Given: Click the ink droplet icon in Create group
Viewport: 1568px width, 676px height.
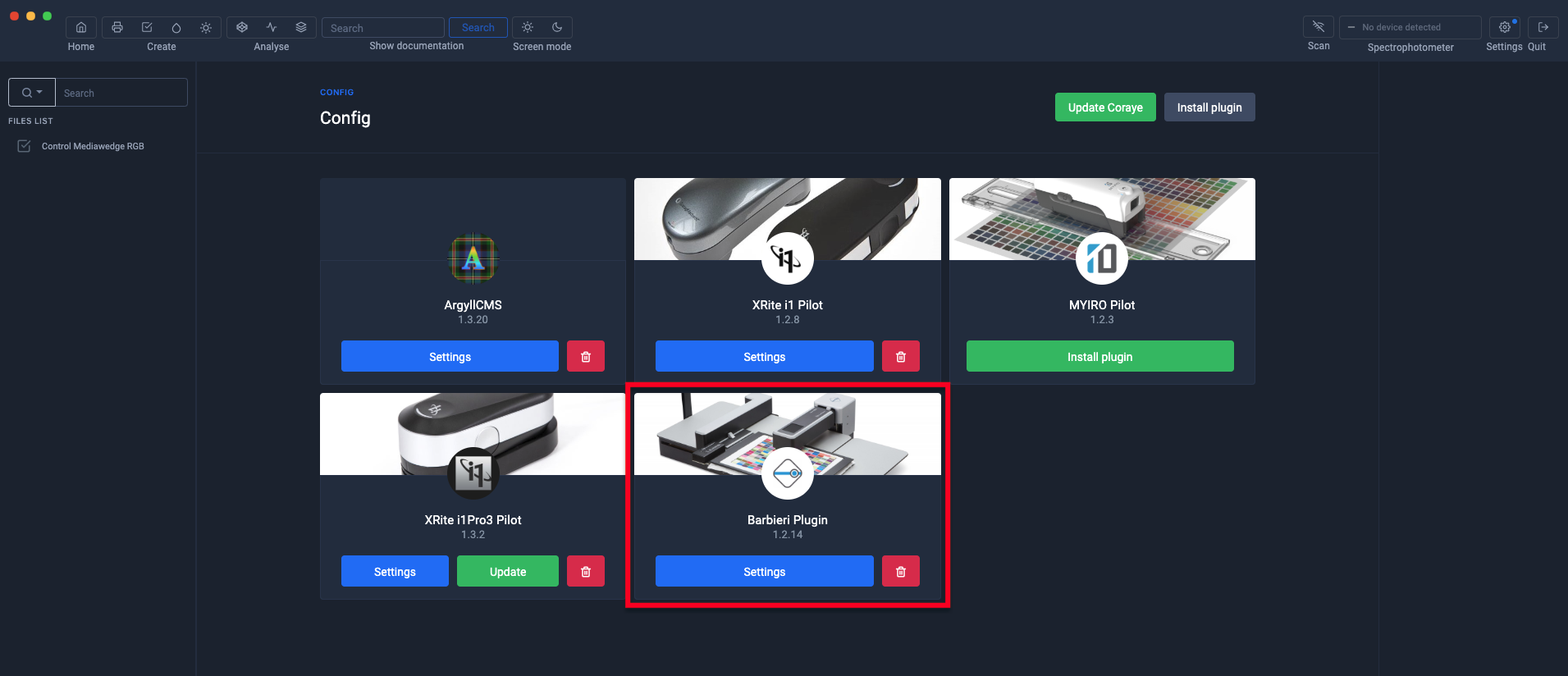Looking at the screenshot, I should 176,28.
